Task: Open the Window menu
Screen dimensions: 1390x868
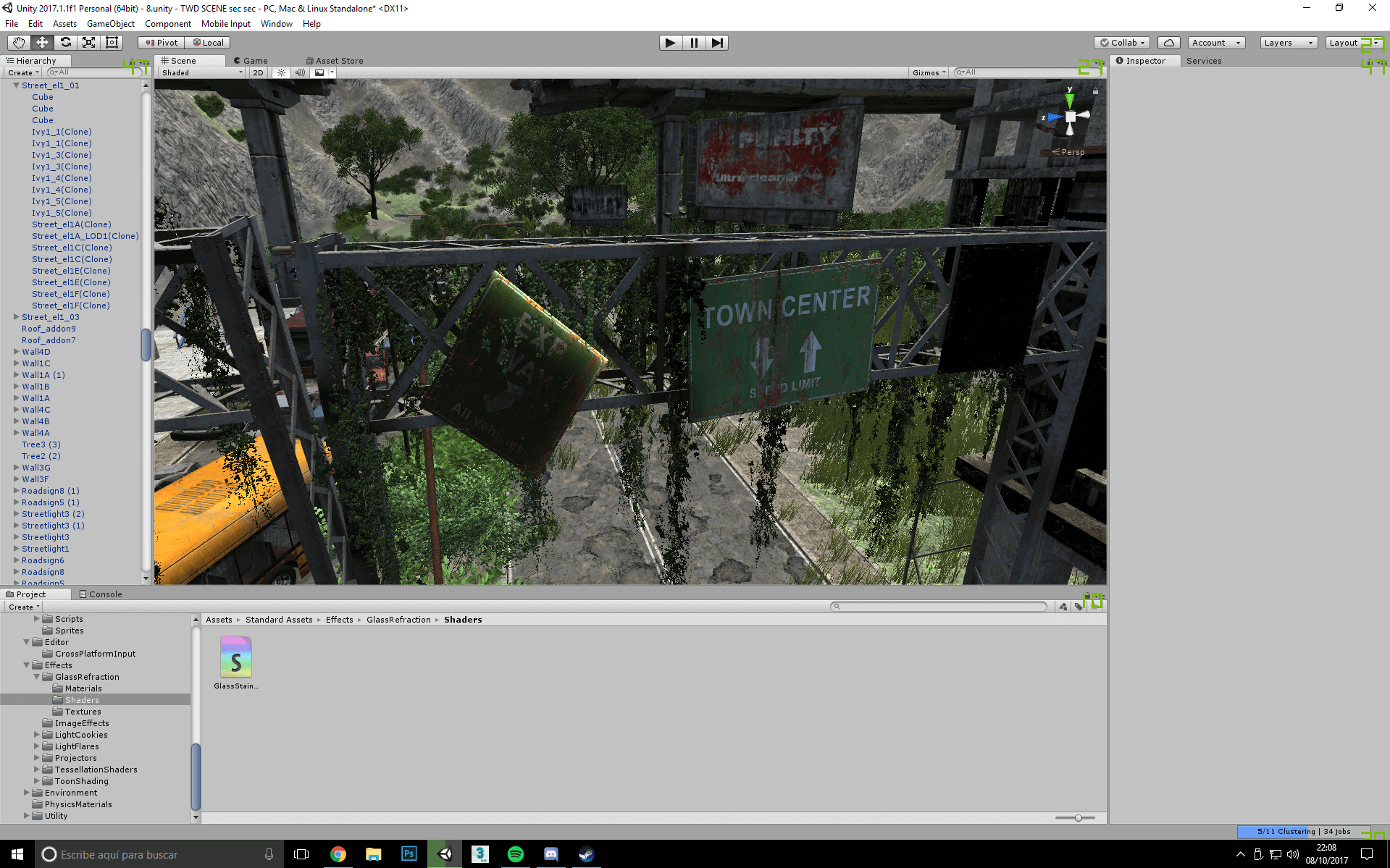Action: 276,24
